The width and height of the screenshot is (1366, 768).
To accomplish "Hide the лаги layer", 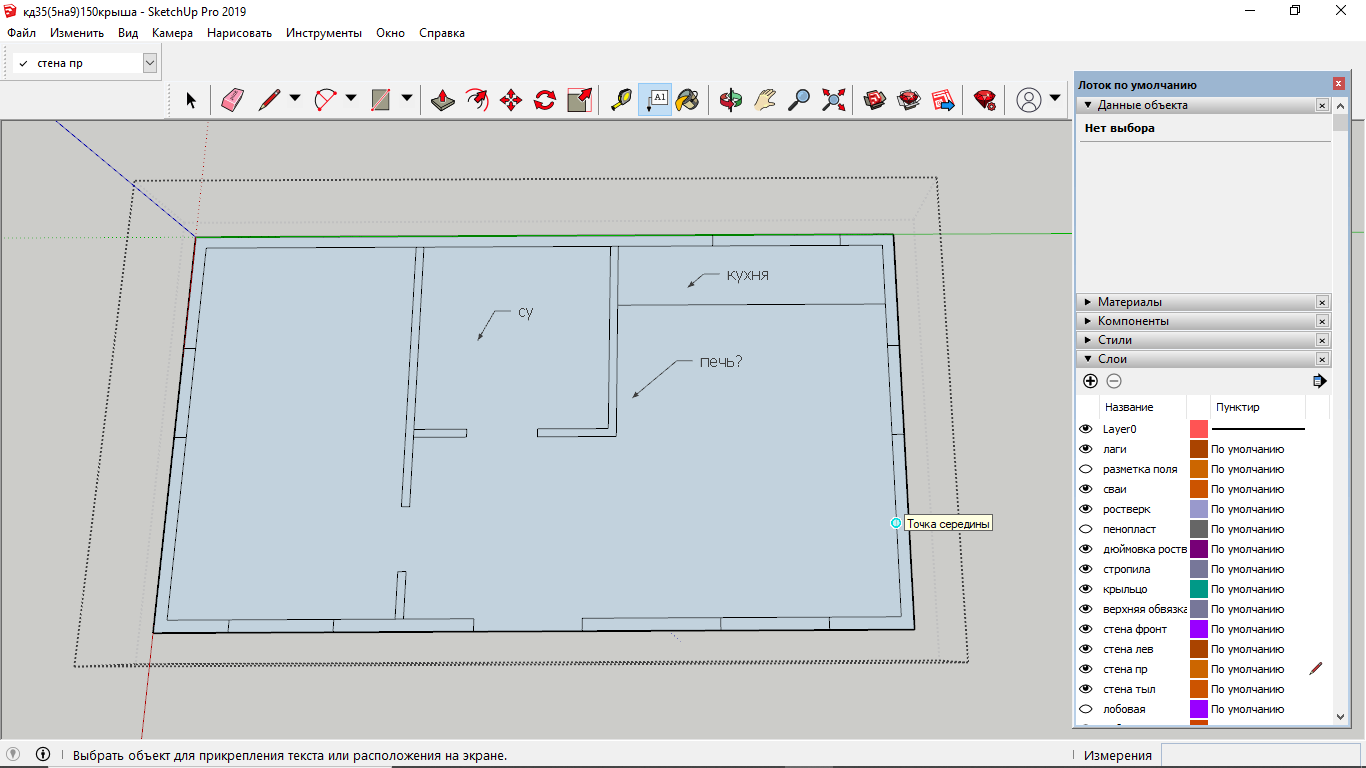I will pyautogui.click(x=1086, y=449).
